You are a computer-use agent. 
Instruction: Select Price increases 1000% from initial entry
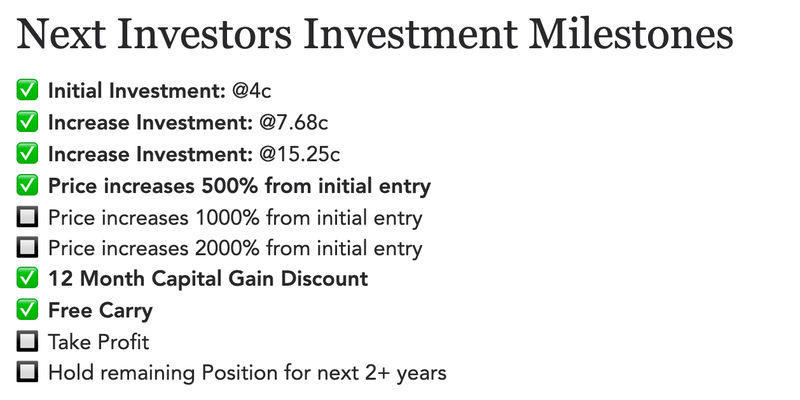235,218
